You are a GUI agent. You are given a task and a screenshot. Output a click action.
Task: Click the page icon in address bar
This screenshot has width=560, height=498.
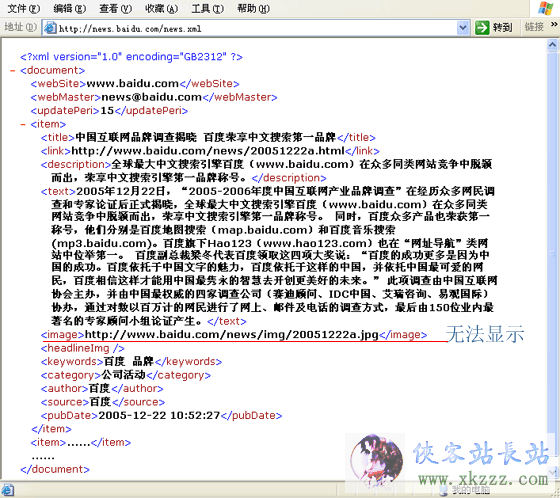point(50,28)
